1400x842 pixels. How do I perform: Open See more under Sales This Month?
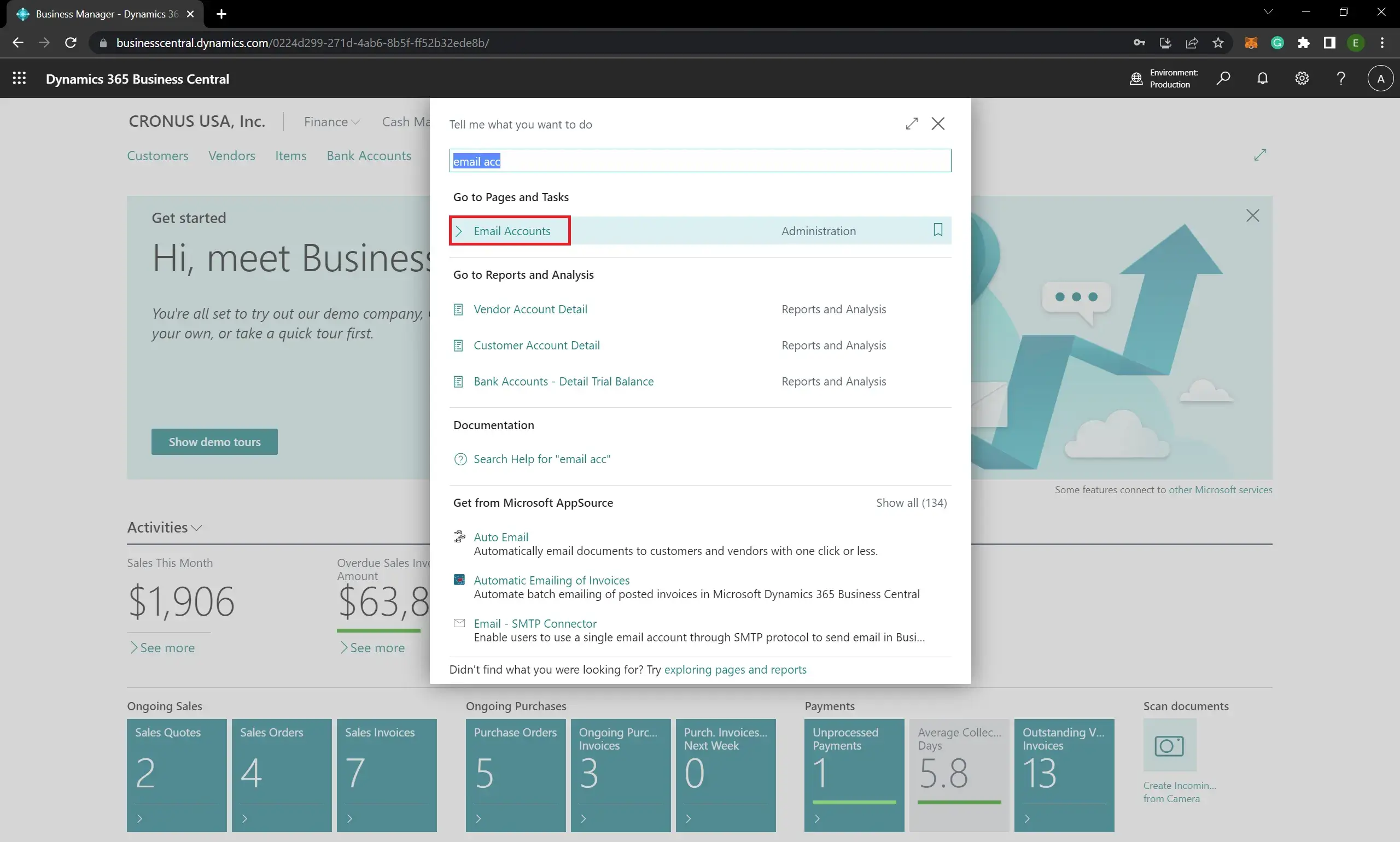(162, 647)
